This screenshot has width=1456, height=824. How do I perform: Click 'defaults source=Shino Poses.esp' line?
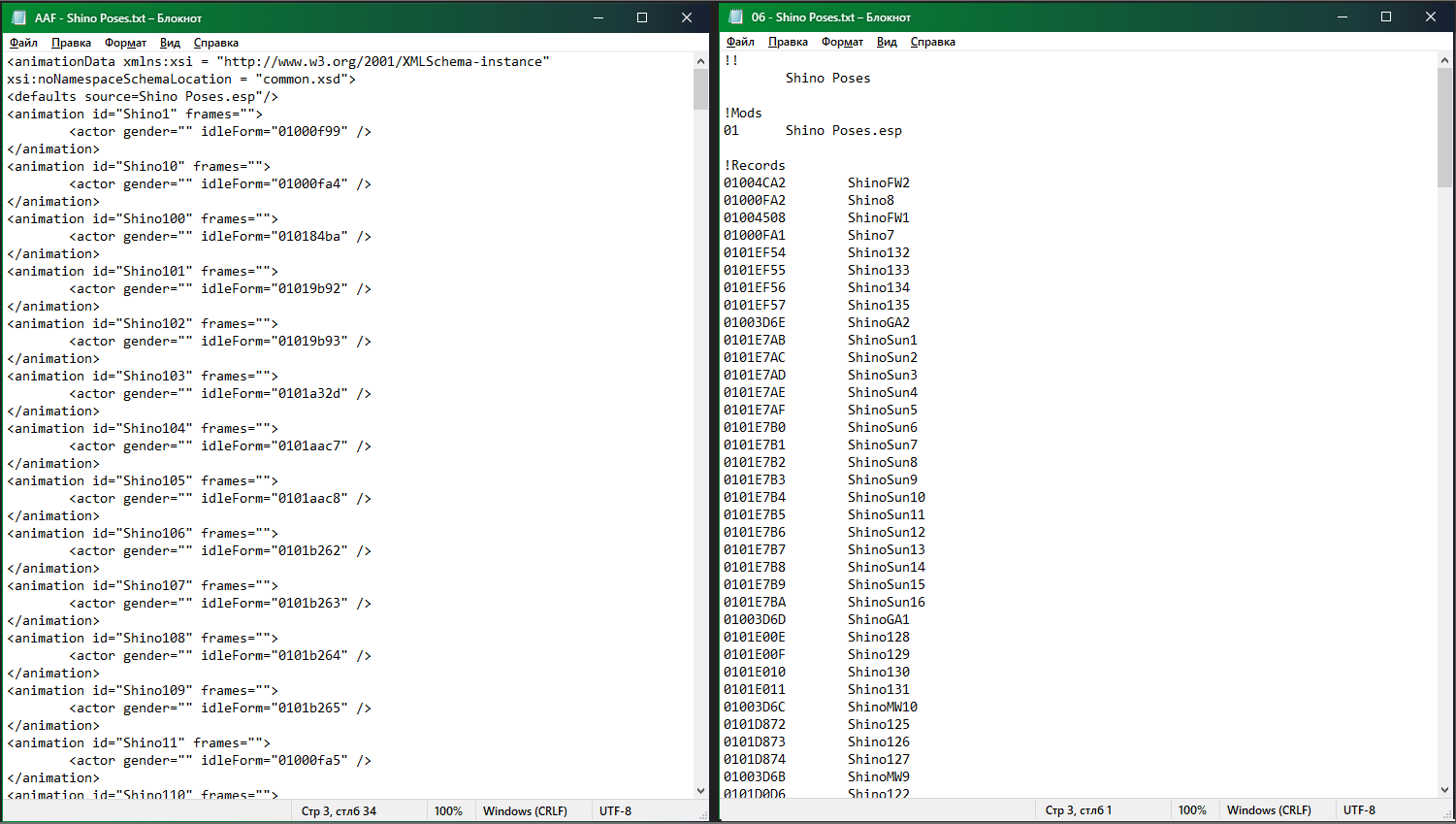click(x=143, y=96)
